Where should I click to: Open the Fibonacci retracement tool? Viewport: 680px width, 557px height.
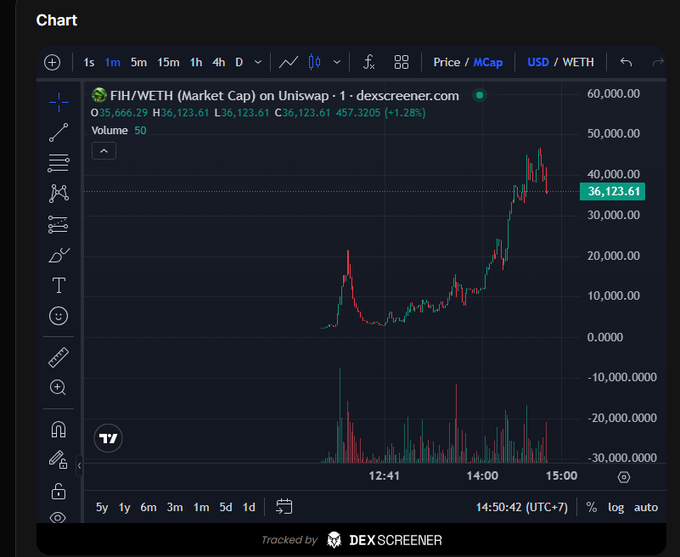tap(59, 163)
